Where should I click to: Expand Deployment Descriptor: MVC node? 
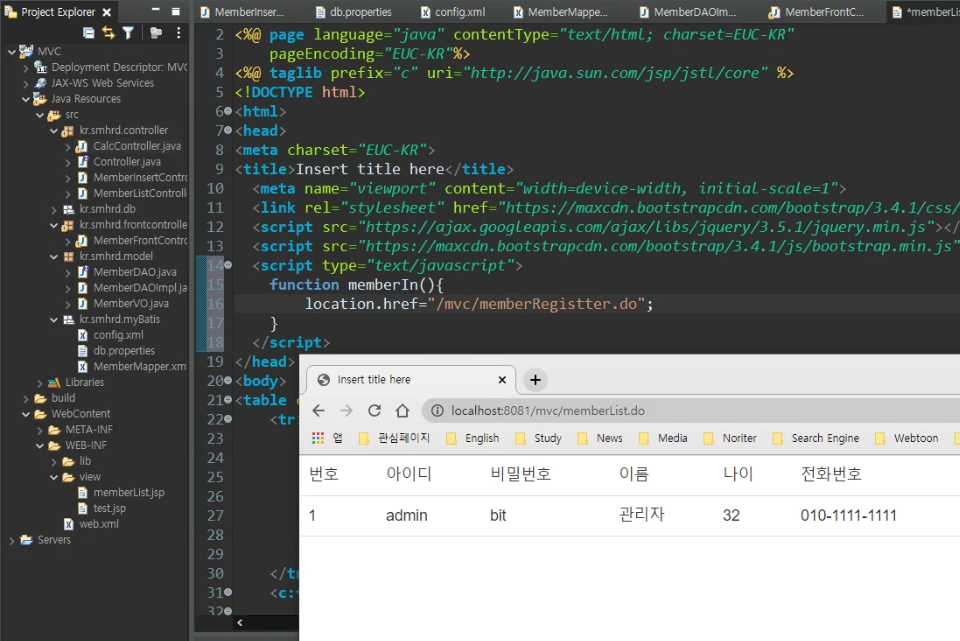(x=26, y=68)
